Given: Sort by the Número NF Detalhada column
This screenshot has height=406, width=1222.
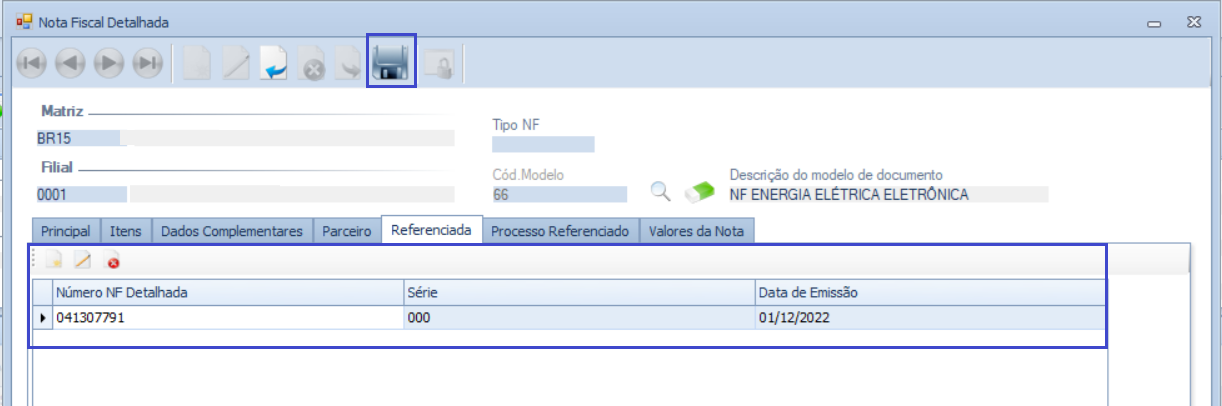Looking at the screenshot, I should click(x=228, y=292).
